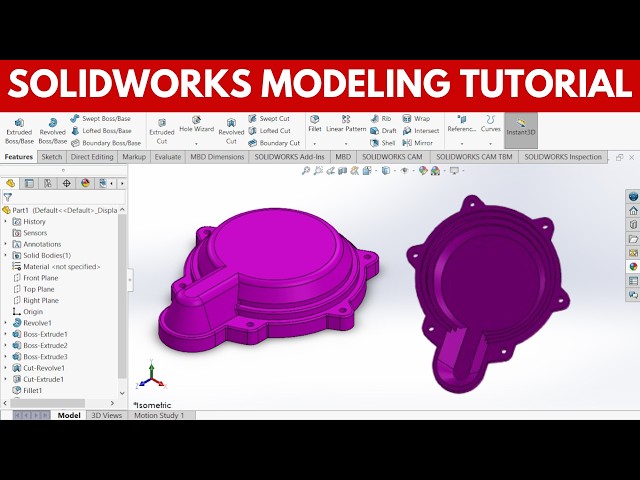640x480 pixels.
Task: Switch to the Evaluate tab
Action: coord(168,157)
